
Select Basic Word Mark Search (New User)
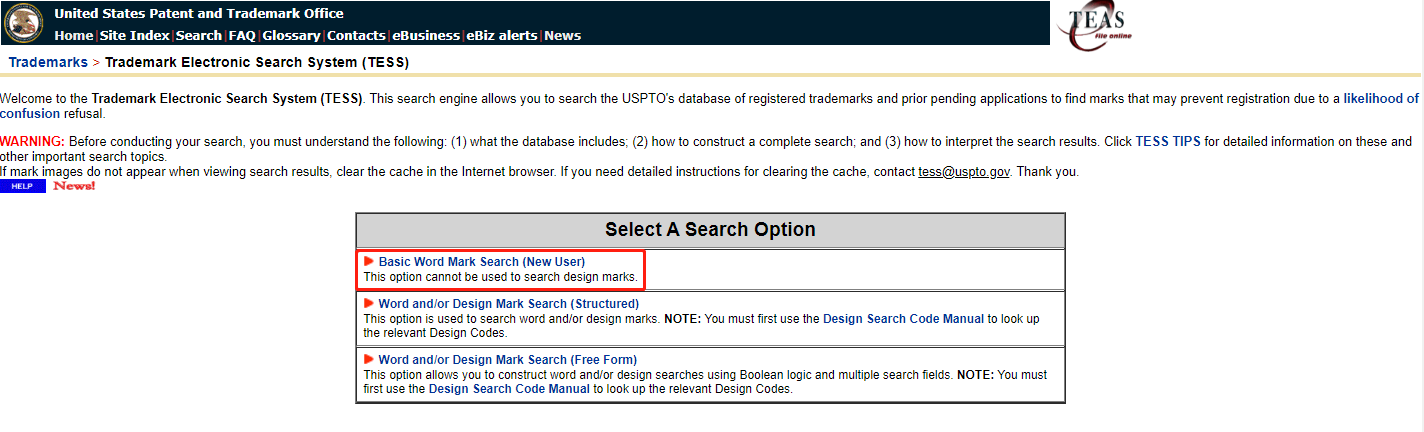(x=481, y=262)
